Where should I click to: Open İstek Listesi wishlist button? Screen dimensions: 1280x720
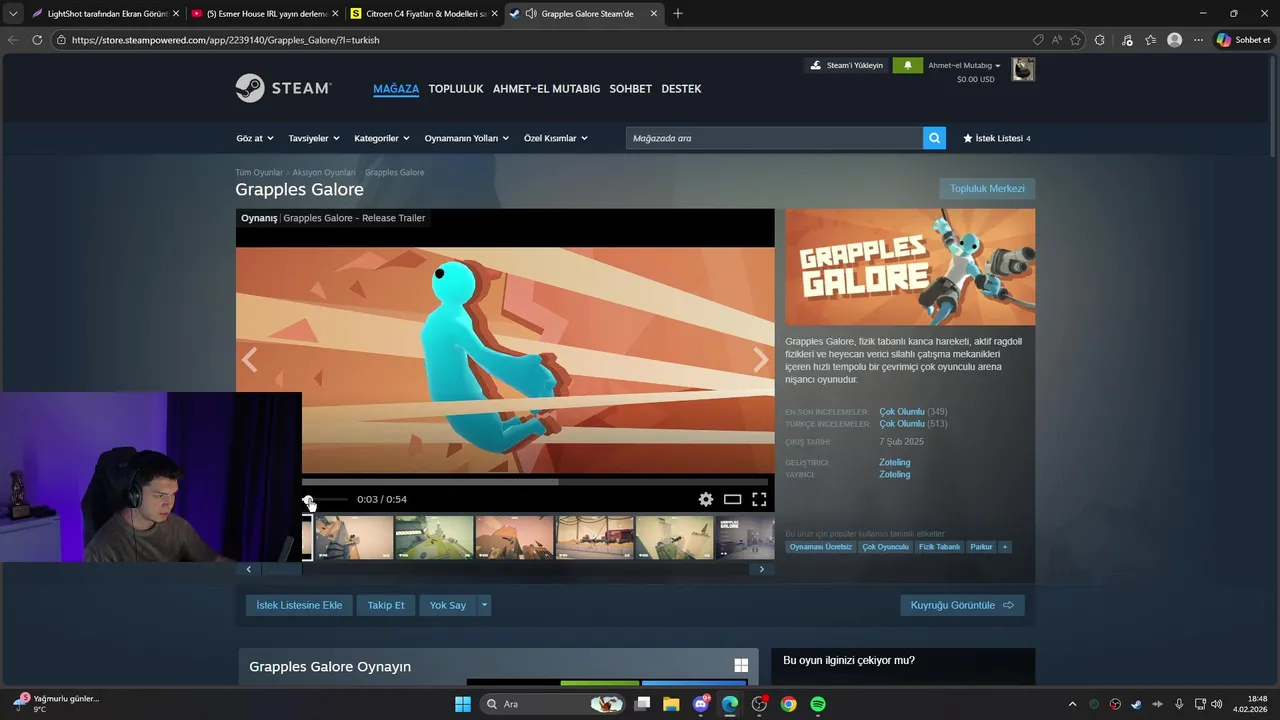pos(996,138)
